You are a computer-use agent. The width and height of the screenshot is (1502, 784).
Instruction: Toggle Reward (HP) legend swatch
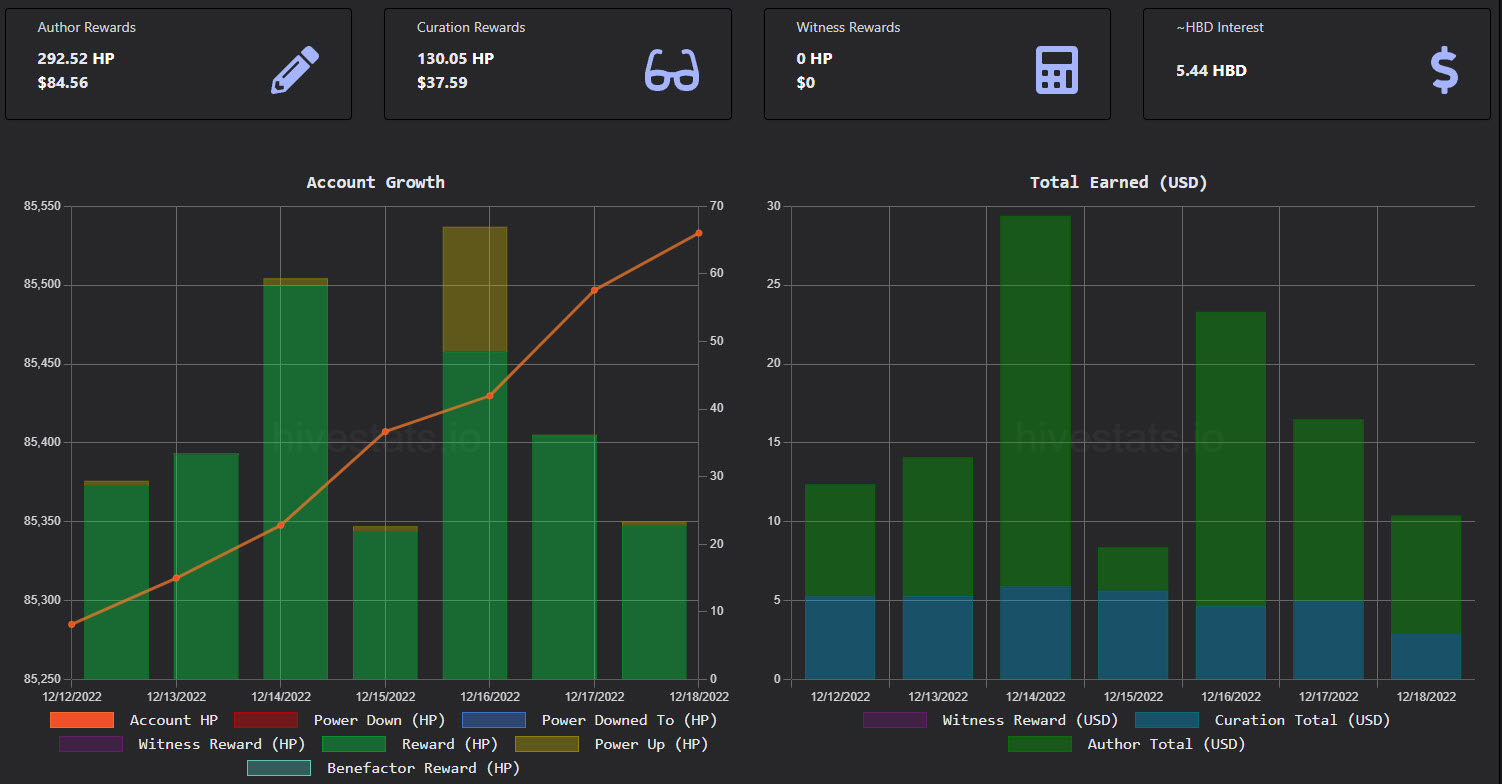(354, 744)
